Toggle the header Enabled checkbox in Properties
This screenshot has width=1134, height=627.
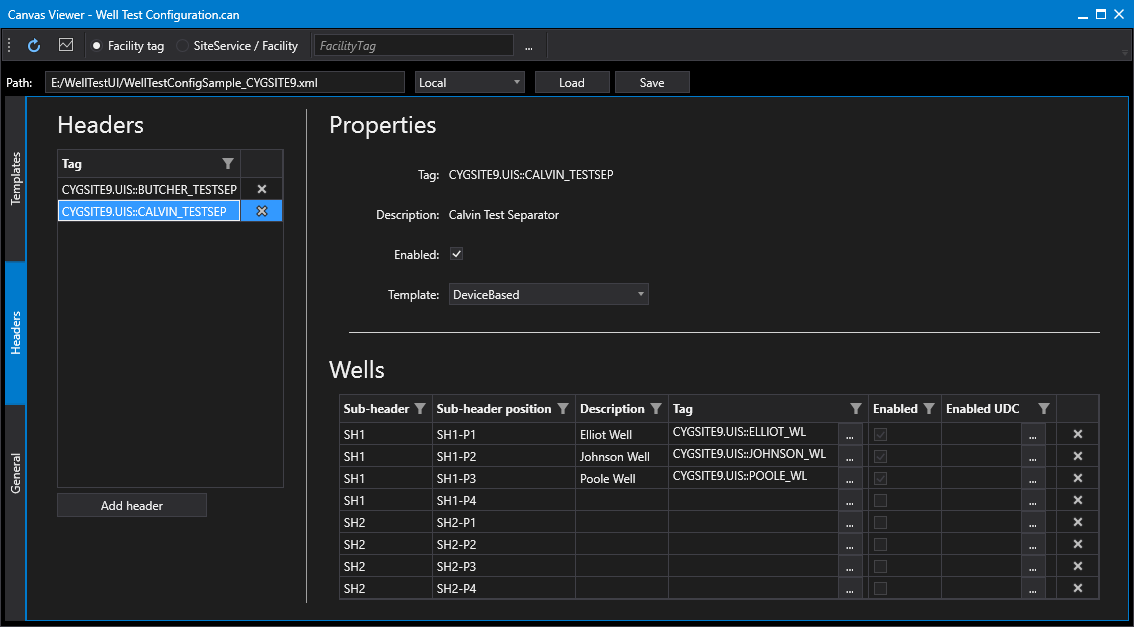tap(456, 255)
